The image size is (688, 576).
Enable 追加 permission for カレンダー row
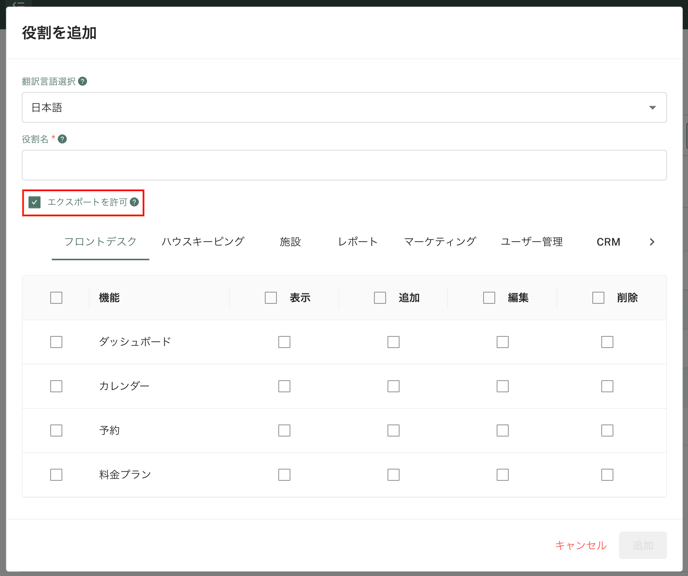393,386
